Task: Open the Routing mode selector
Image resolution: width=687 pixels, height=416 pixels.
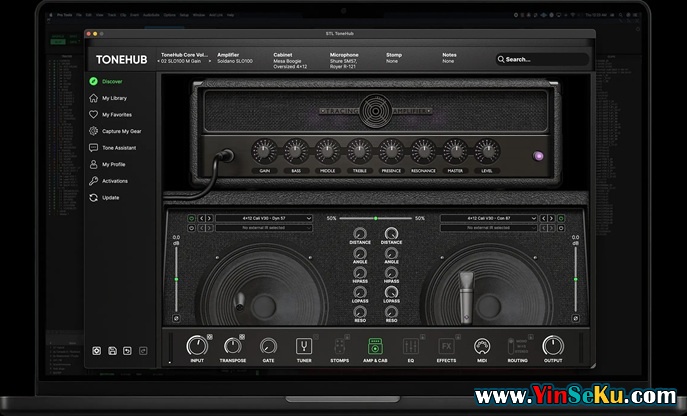Action: [517, 346]
